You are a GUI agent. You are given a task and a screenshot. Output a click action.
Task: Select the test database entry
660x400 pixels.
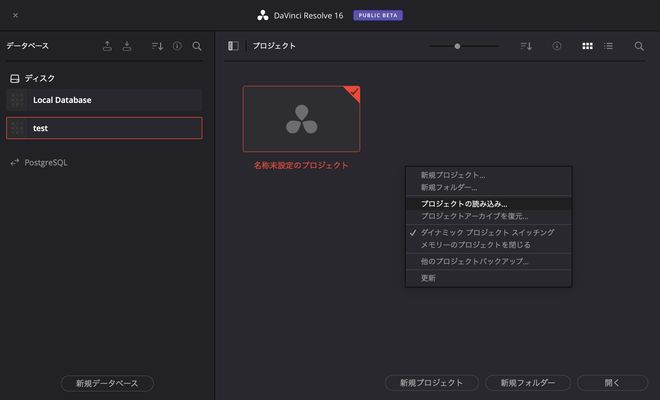[104, 128]
